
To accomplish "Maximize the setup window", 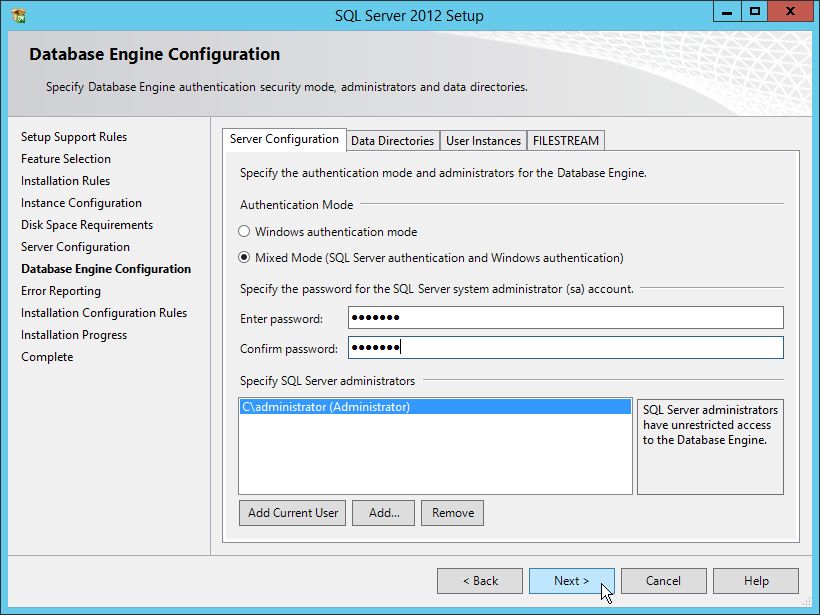I will (755, 12).
